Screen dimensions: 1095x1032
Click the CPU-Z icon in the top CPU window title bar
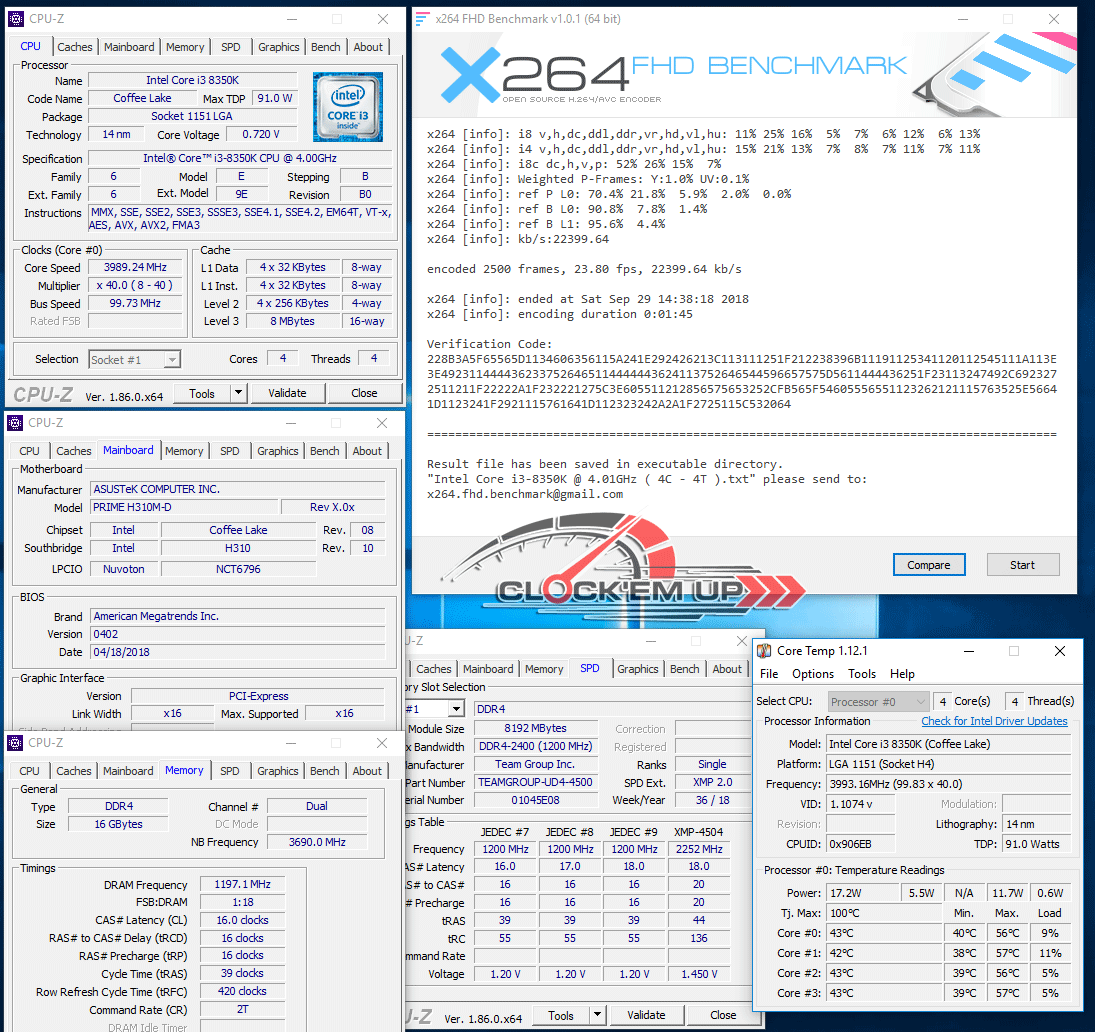16,19
